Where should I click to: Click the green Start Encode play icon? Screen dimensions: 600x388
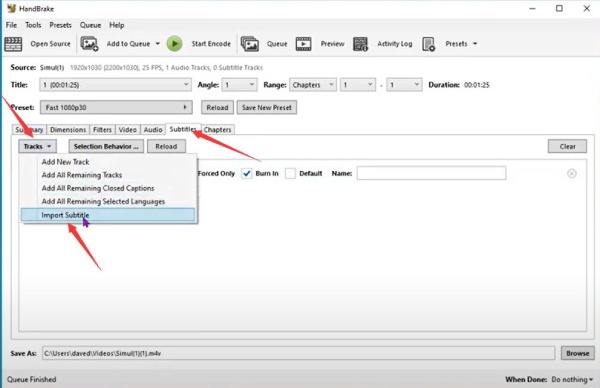174,44
